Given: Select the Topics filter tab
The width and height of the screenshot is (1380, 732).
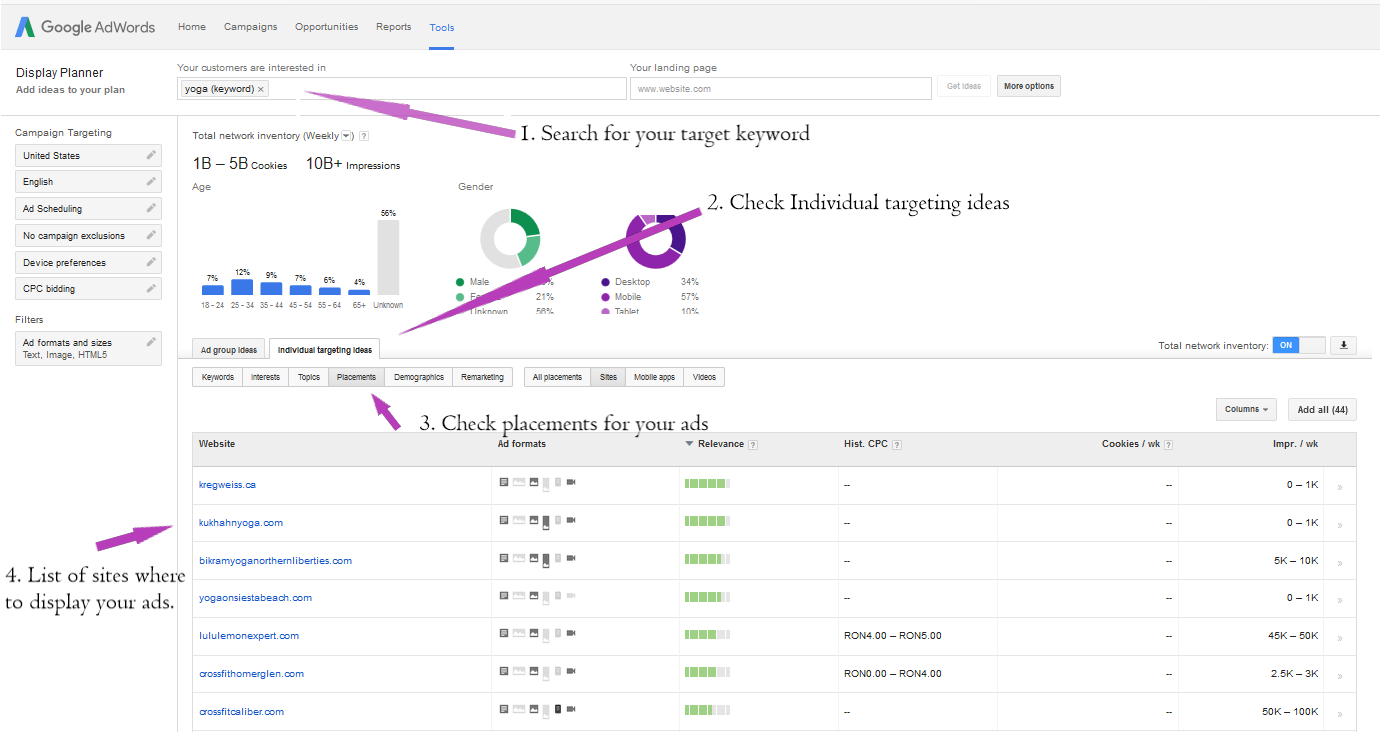Looking at the screenshot, I should (x=309, y=377).
